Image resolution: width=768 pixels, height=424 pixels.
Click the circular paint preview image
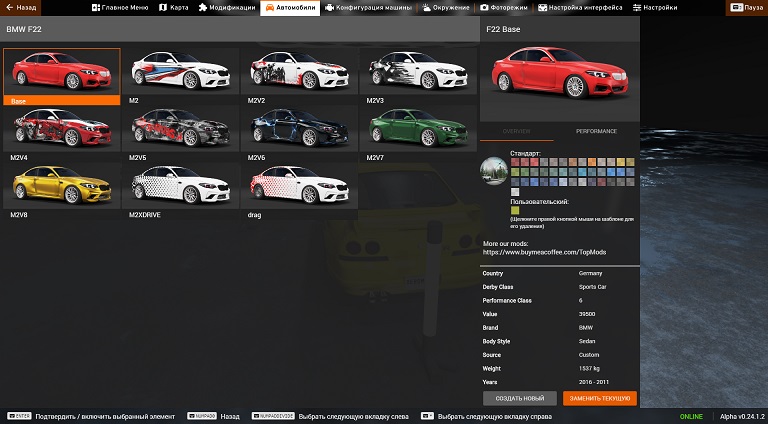[494, 171]
